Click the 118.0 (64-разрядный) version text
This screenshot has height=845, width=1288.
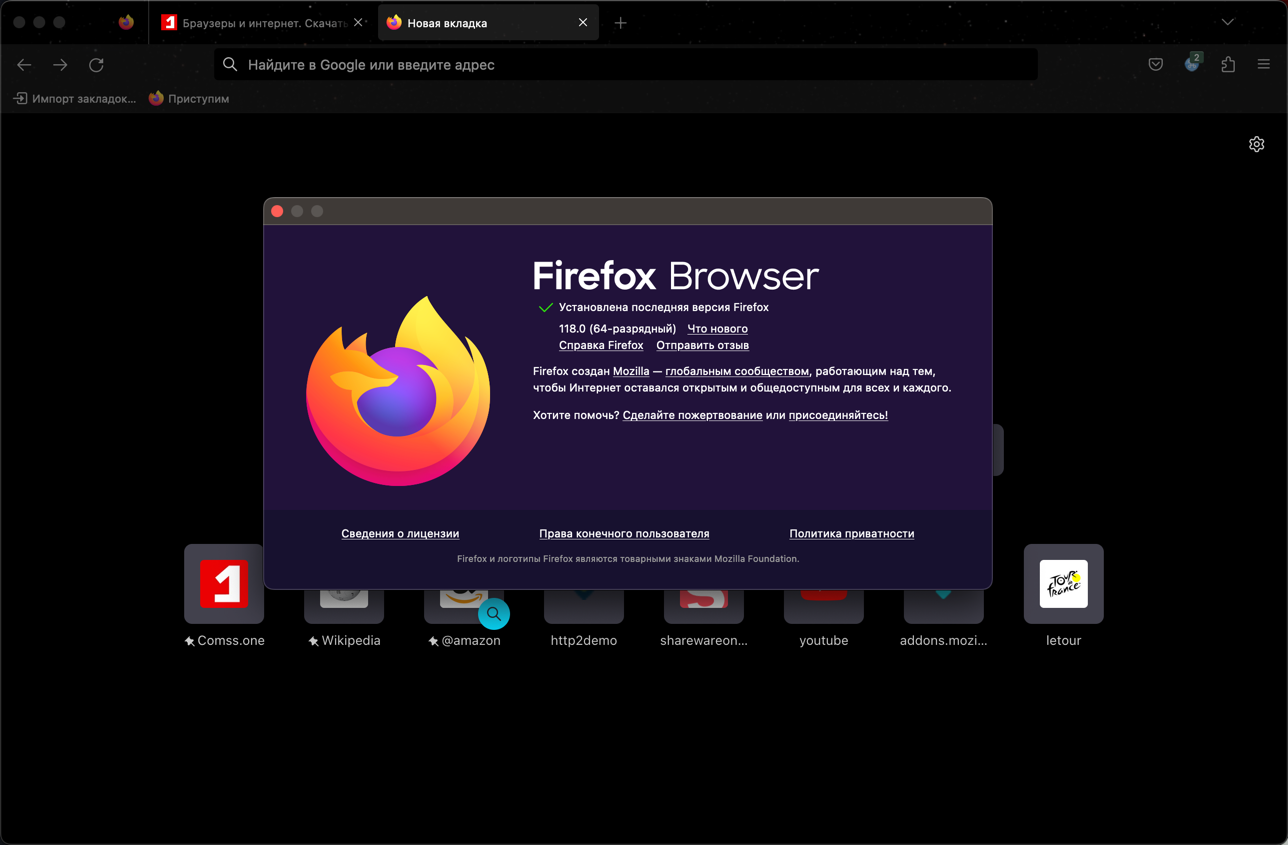point(617,329)
